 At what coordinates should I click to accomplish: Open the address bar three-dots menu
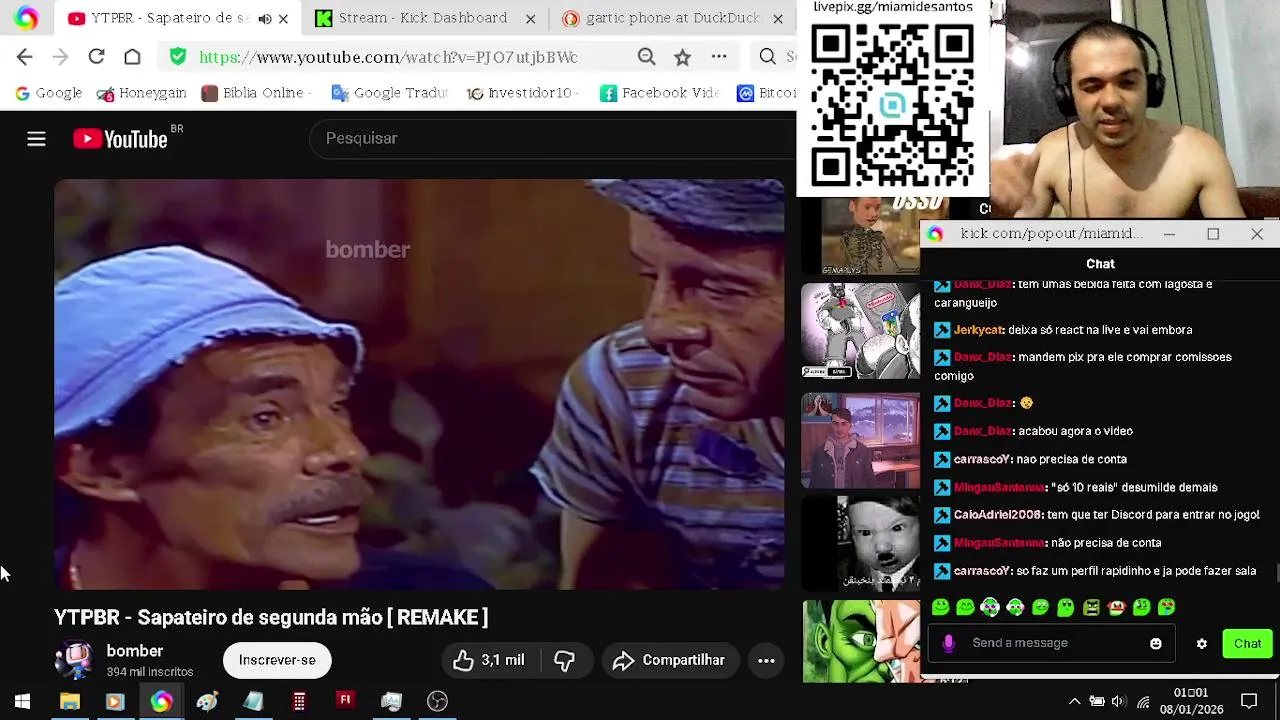[x=719, y=57]
